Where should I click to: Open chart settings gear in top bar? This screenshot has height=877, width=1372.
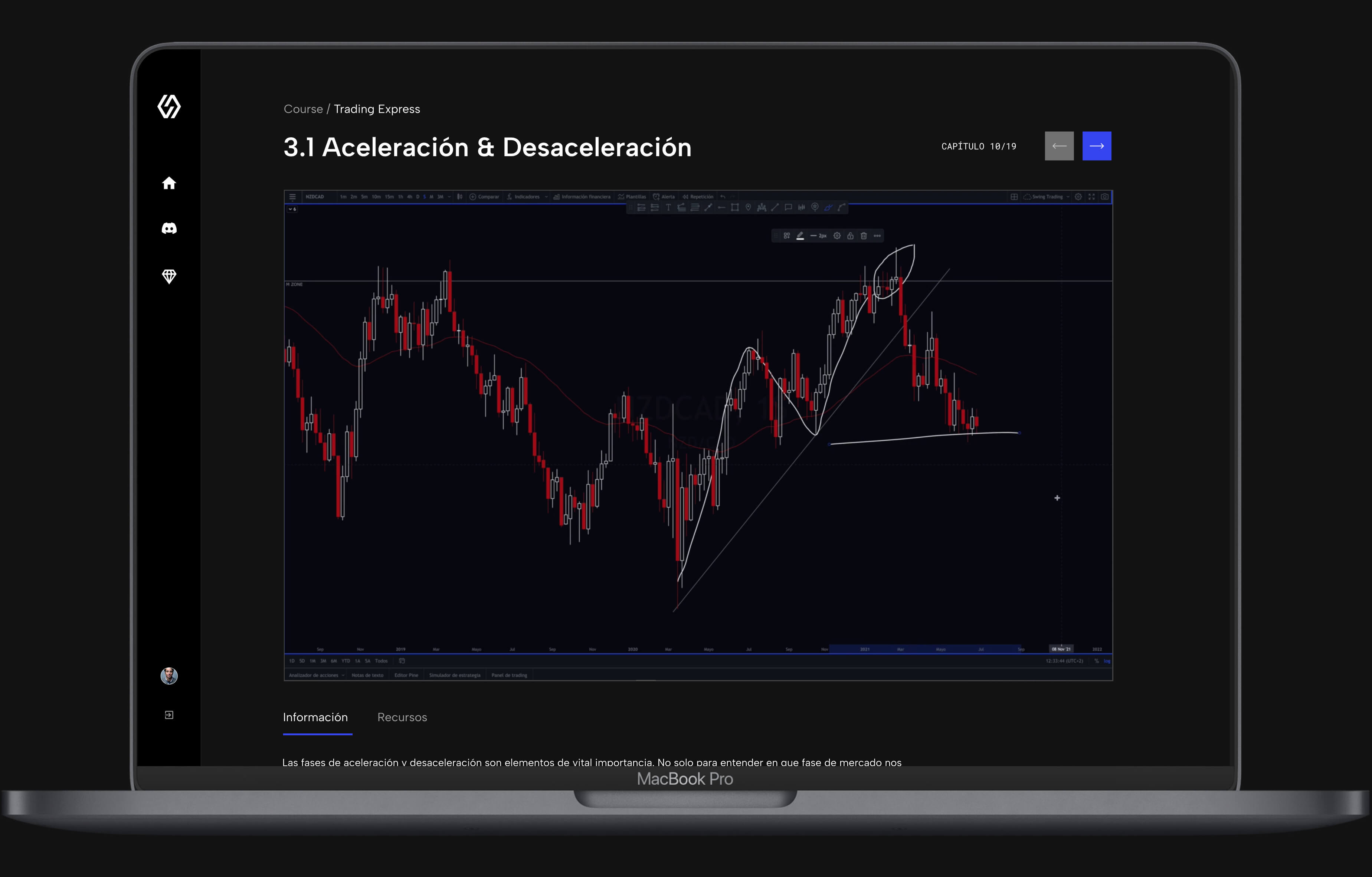click(1078, 197)
